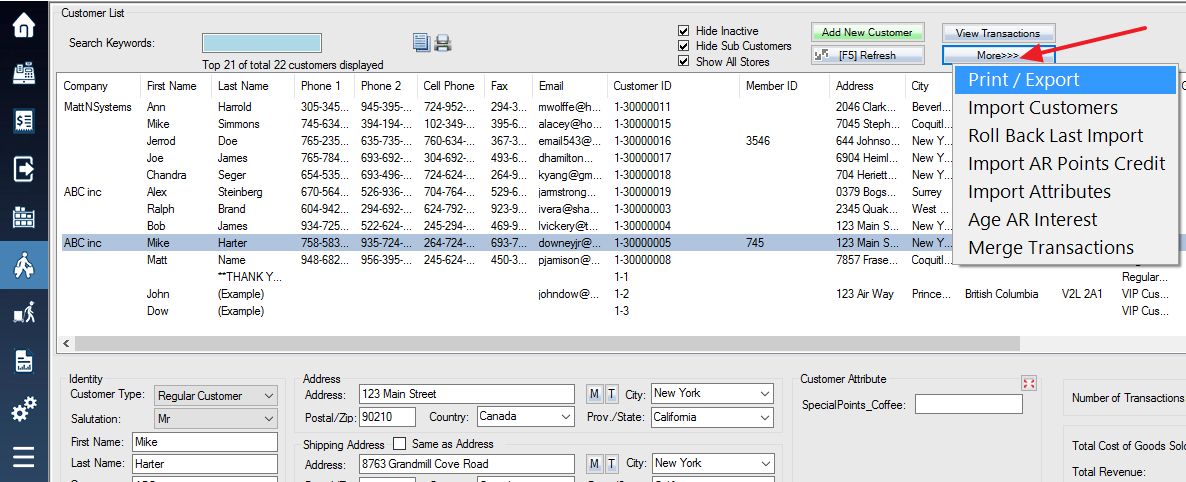The height and width of the screenshot is (482, 1186).
Task: Toggle the Hide Inactive checkbox
Action: (x=684, y=31)
